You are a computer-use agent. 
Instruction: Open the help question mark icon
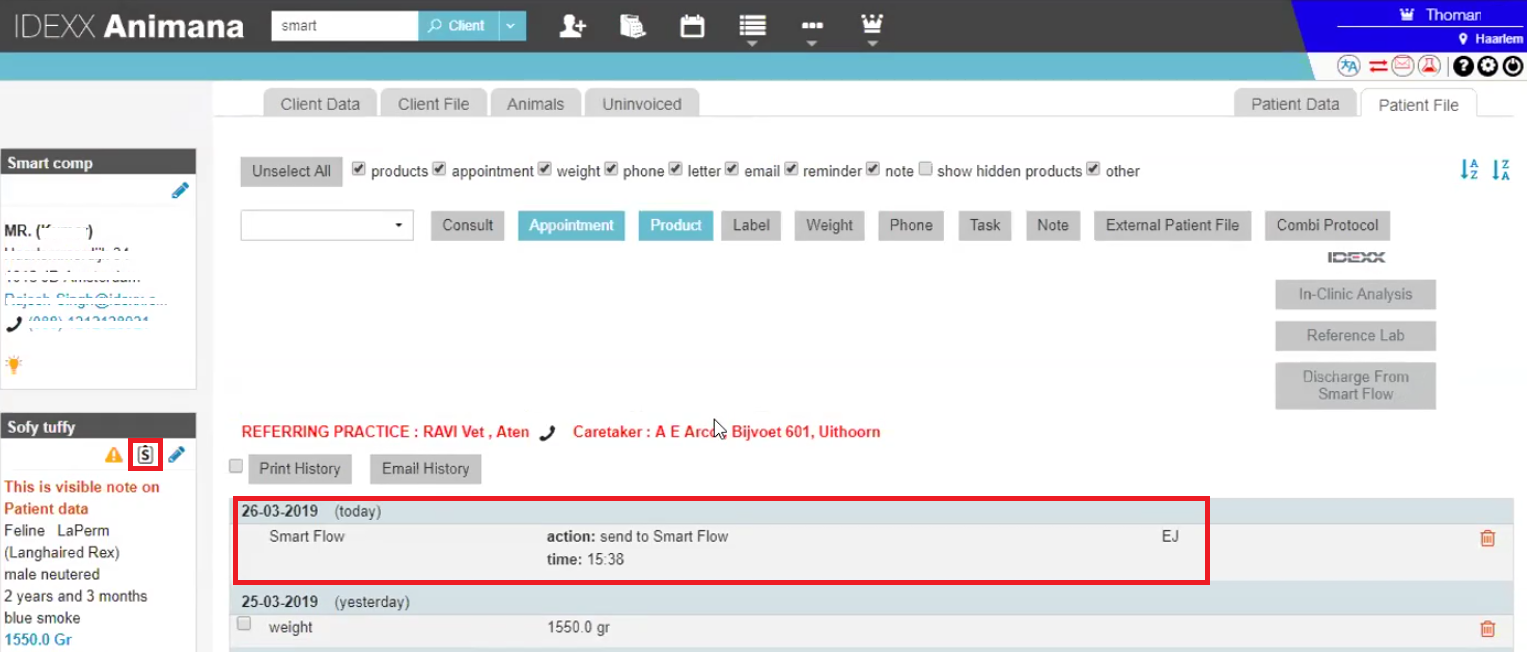(x=1463, y=66)
